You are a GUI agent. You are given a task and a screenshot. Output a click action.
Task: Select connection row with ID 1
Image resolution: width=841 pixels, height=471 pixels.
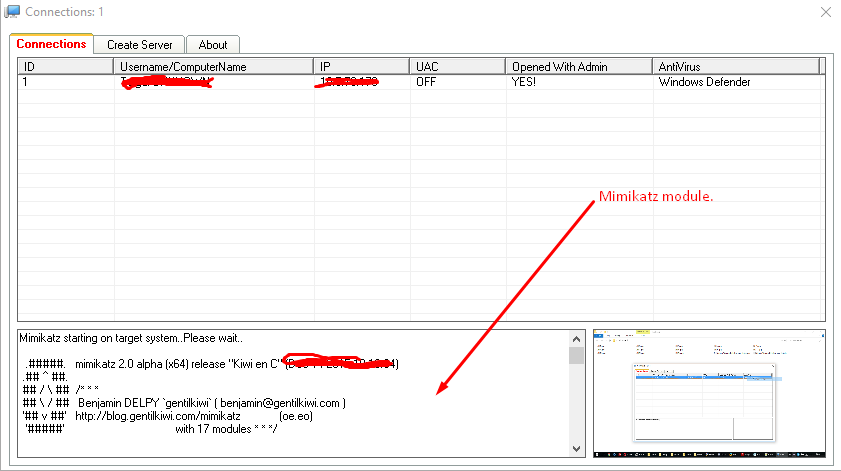pyautogui.click(x=421, y=82)
